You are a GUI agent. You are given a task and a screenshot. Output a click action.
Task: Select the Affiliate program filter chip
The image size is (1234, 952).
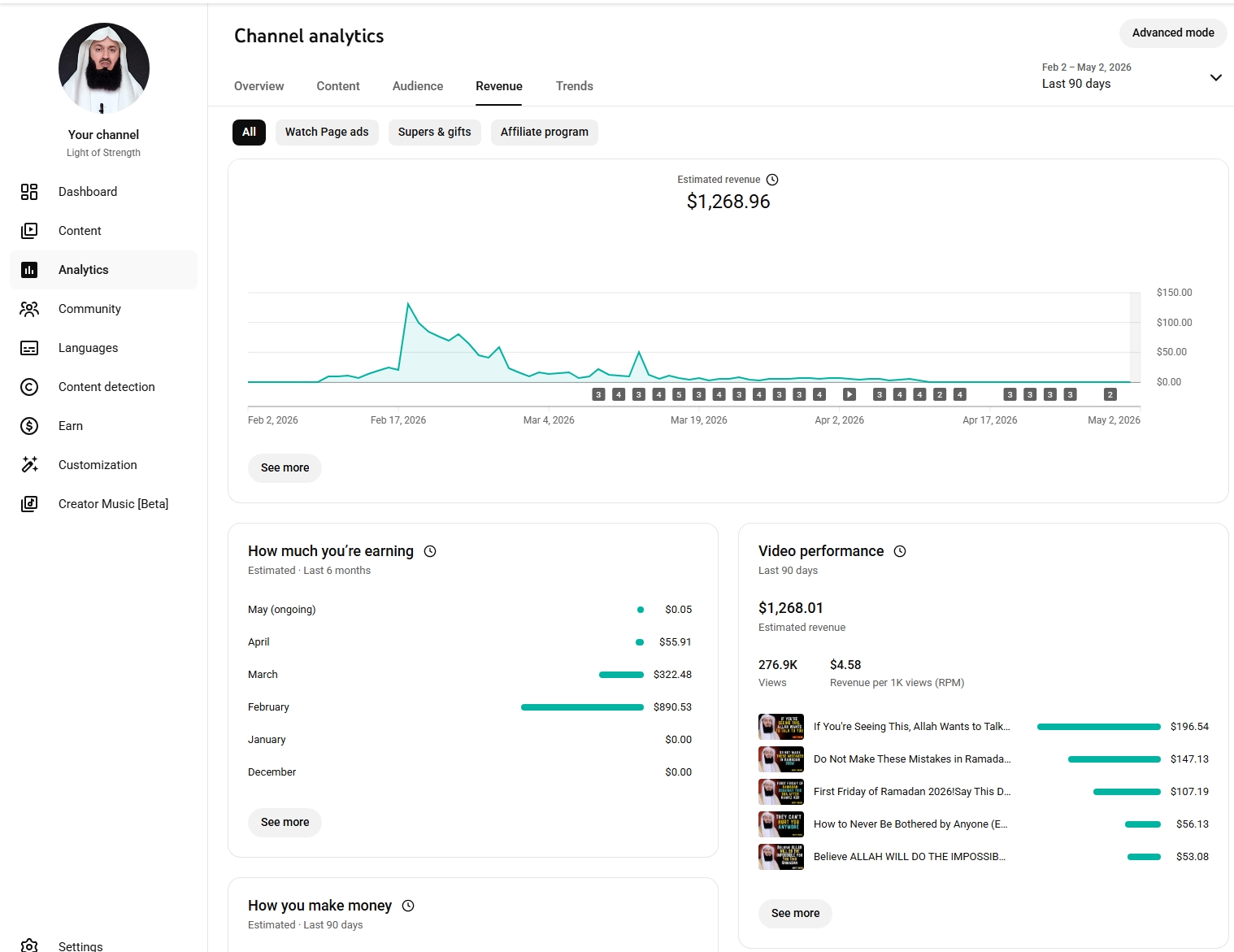click(545, 133)
